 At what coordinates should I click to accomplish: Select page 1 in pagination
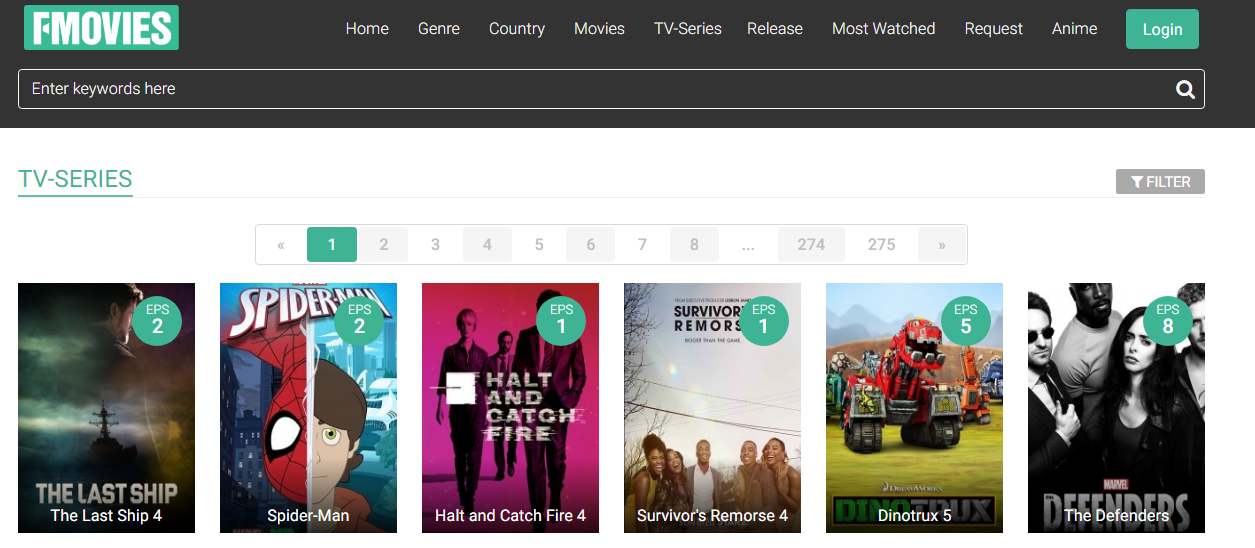tap(332, 244)
